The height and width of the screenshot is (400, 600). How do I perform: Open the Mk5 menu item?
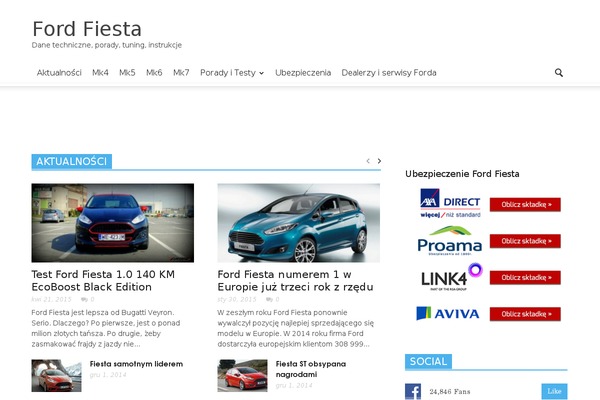click(x=127, y=73)
